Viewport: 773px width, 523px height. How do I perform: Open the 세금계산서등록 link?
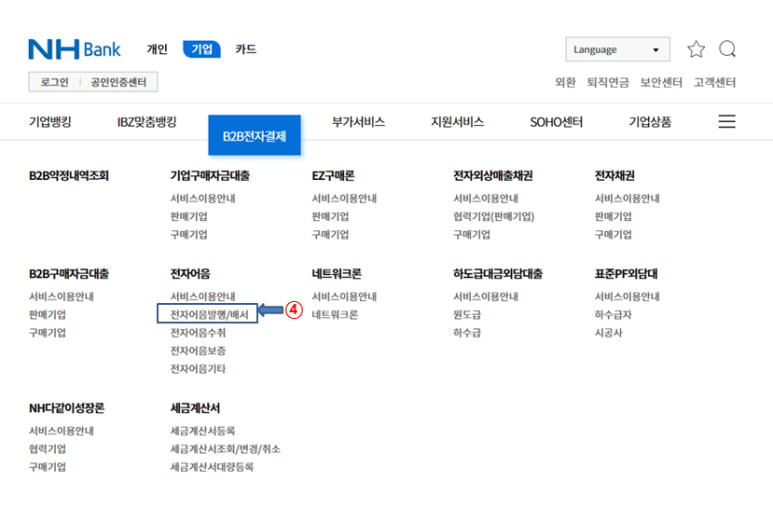coord(203,431)
